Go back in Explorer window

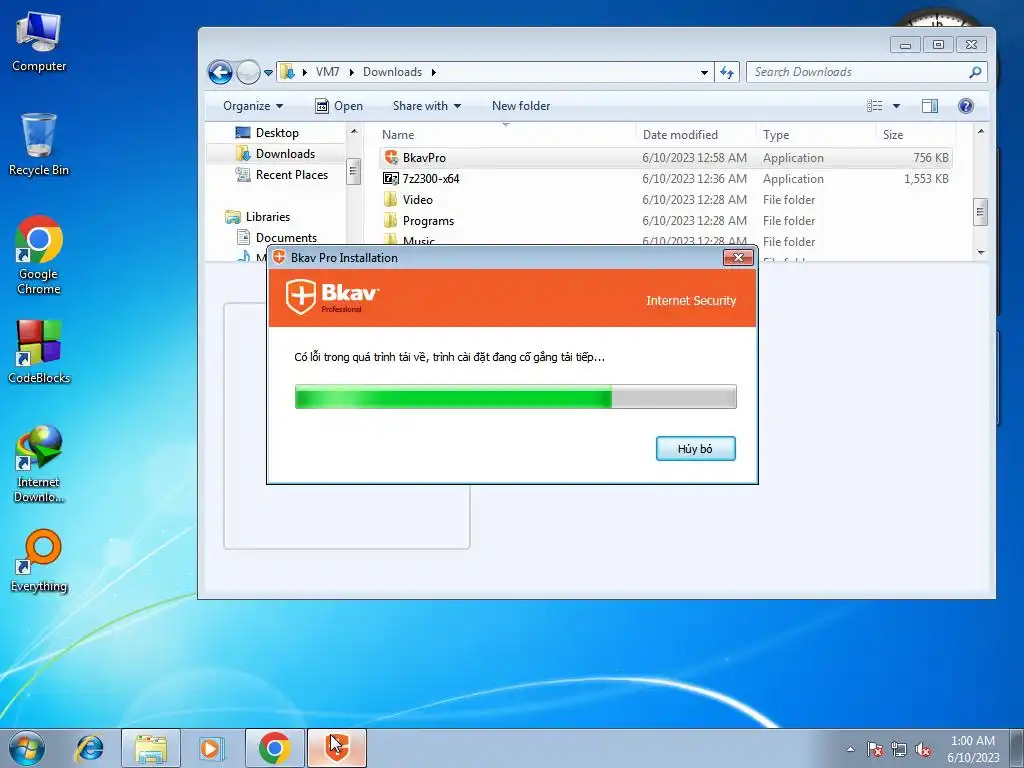(x=220, y=72)
